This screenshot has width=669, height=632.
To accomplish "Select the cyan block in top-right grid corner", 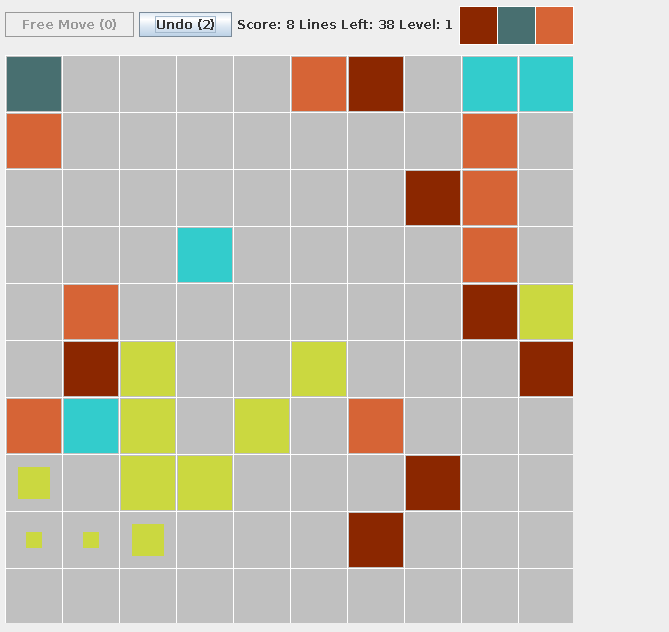I will pos(546,84).
